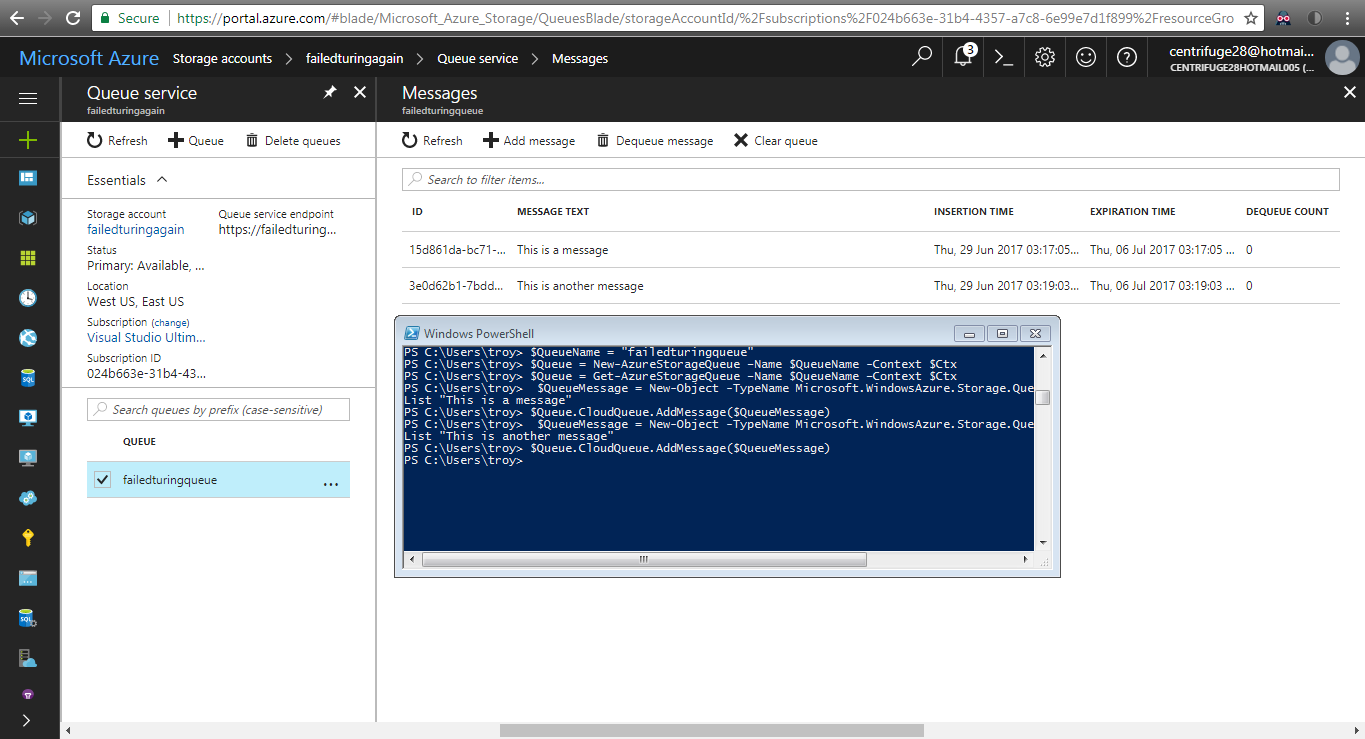Click the Queue service breadcrumb
The height and width of the screenshot is (739, 1365).
click(x=478, y=58)
